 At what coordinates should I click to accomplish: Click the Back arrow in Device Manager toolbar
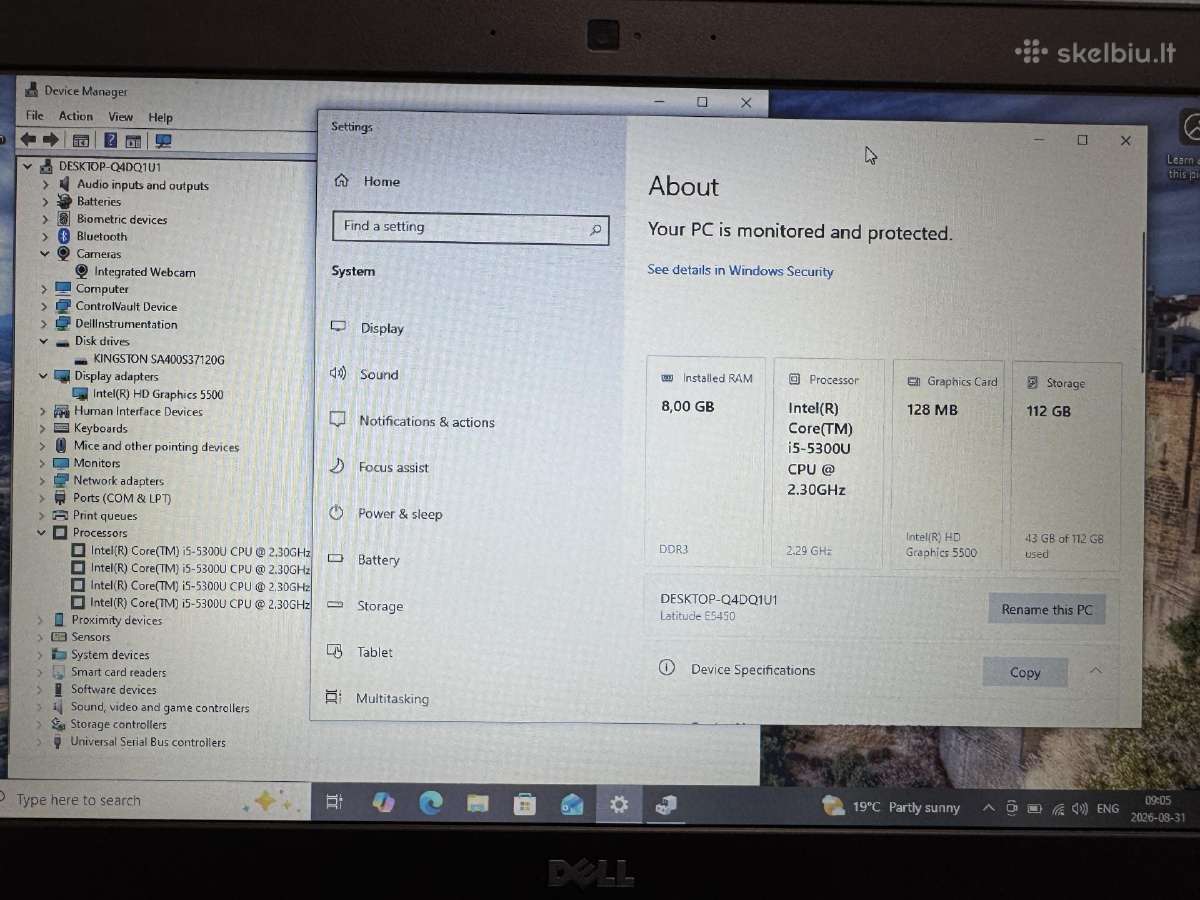point(28,140)
